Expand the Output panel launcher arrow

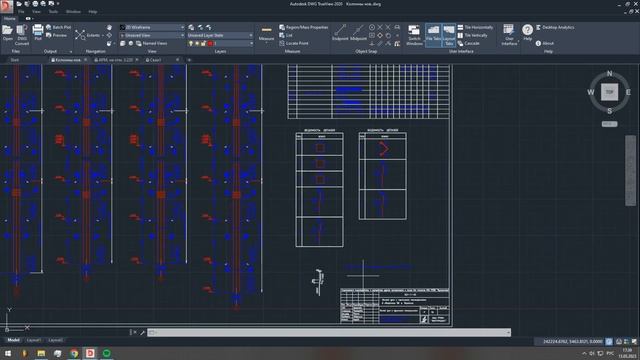pos(71,52)
